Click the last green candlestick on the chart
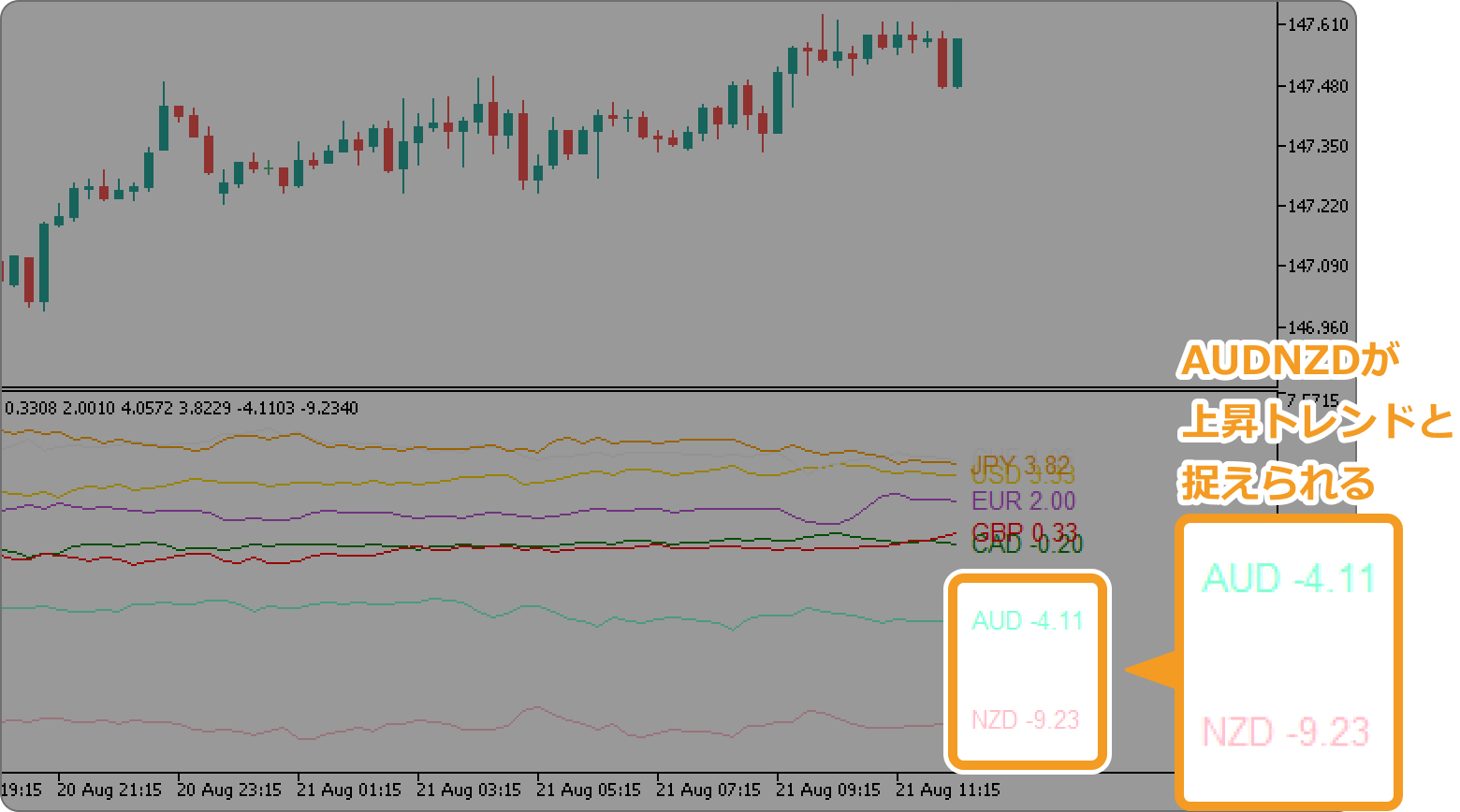 click(x=957, y=63)
